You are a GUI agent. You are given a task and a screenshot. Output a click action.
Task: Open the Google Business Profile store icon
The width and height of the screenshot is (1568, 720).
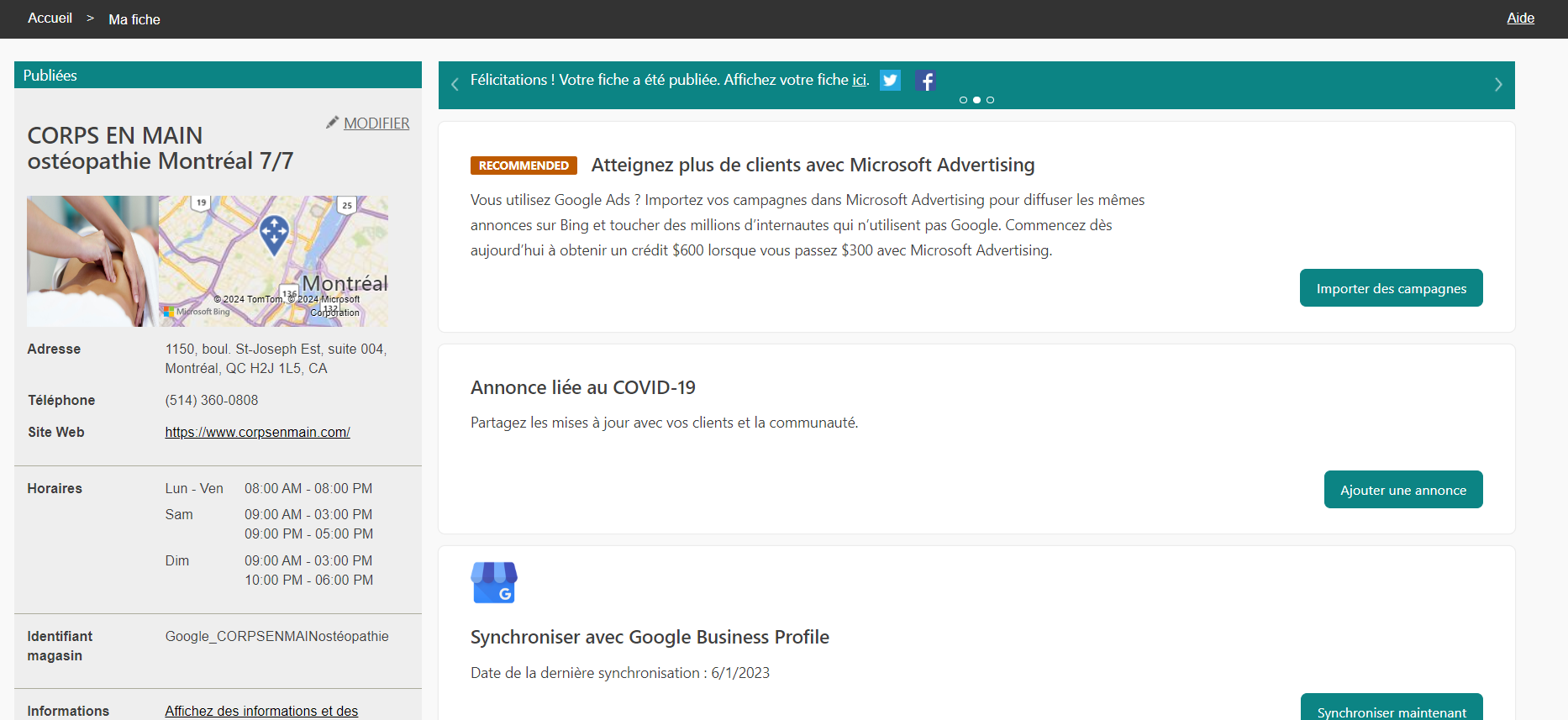point(494,582)
